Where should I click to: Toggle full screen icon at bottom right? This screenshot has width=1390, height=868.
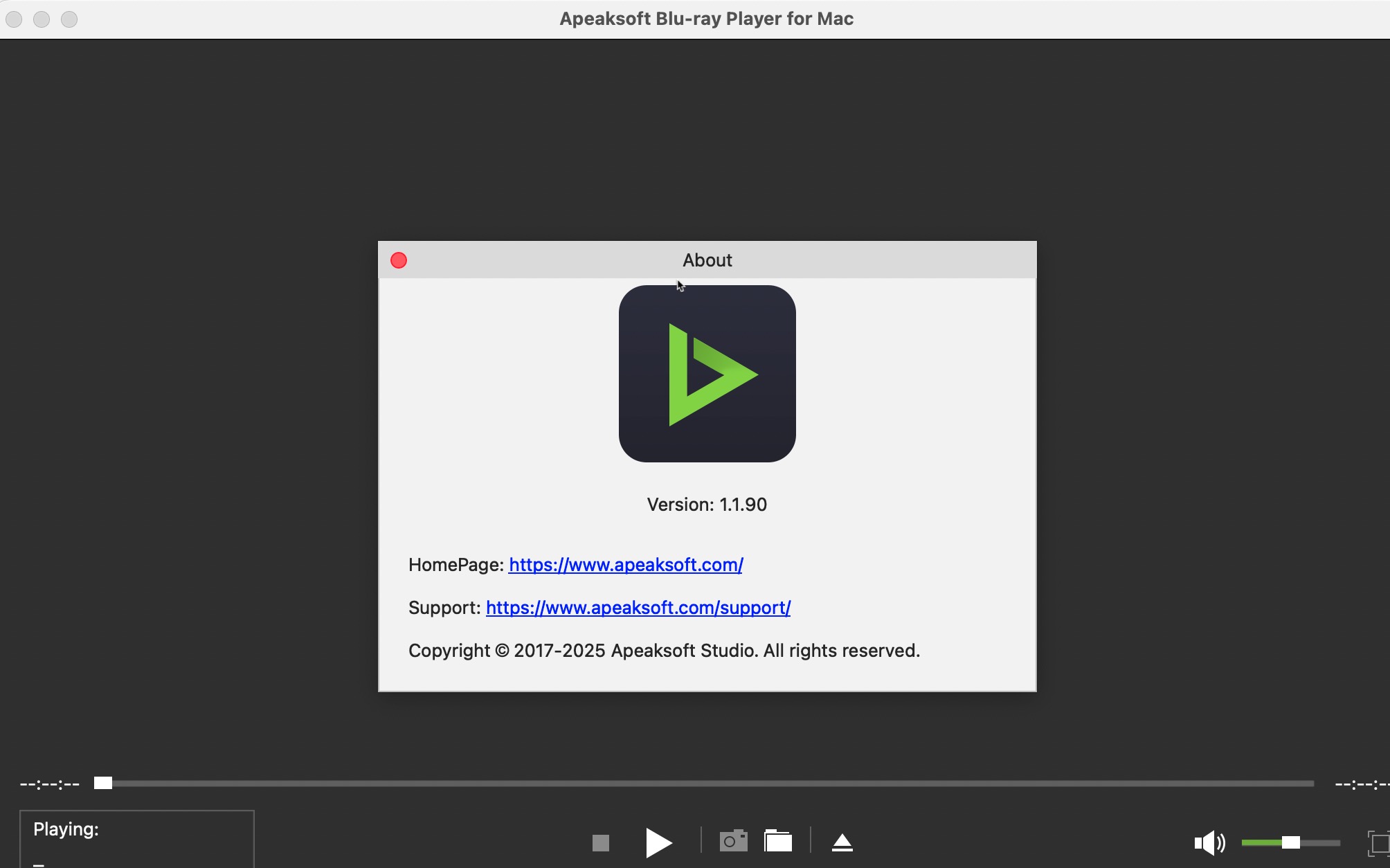pos(1379,843)
